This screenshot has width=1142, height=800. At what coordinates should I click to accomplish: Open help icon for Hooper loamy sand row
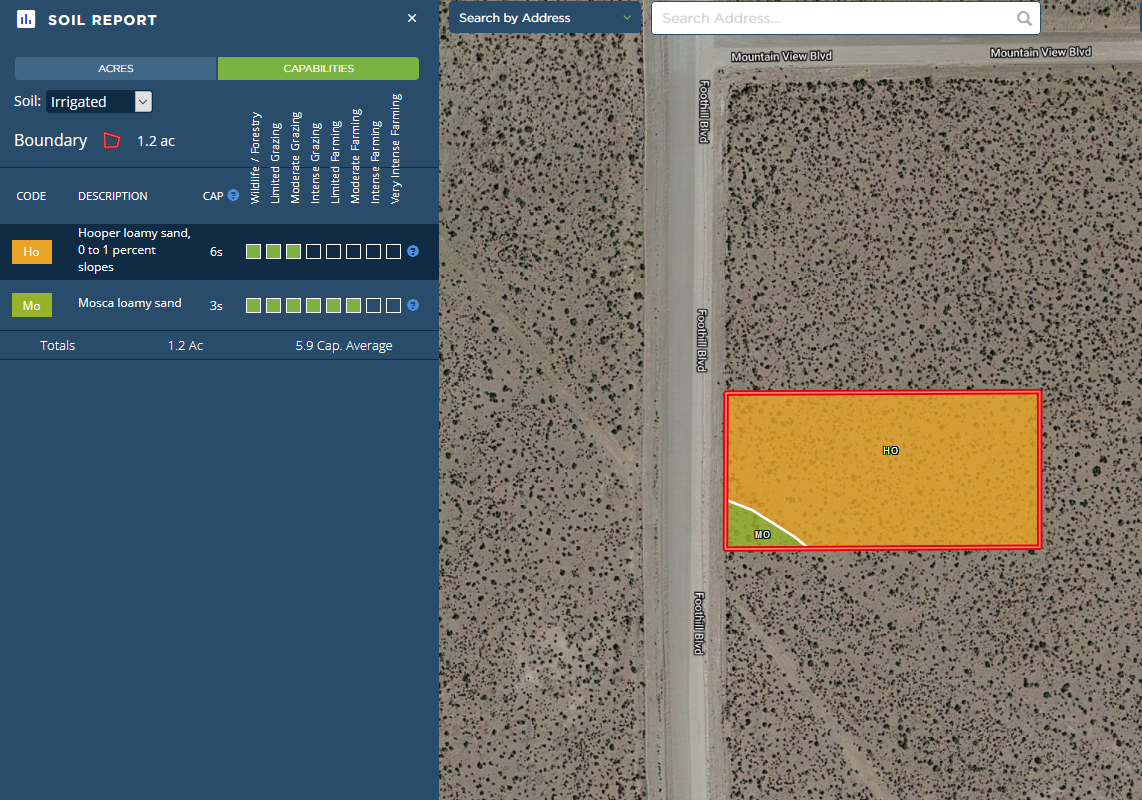[x=413, y=251]
